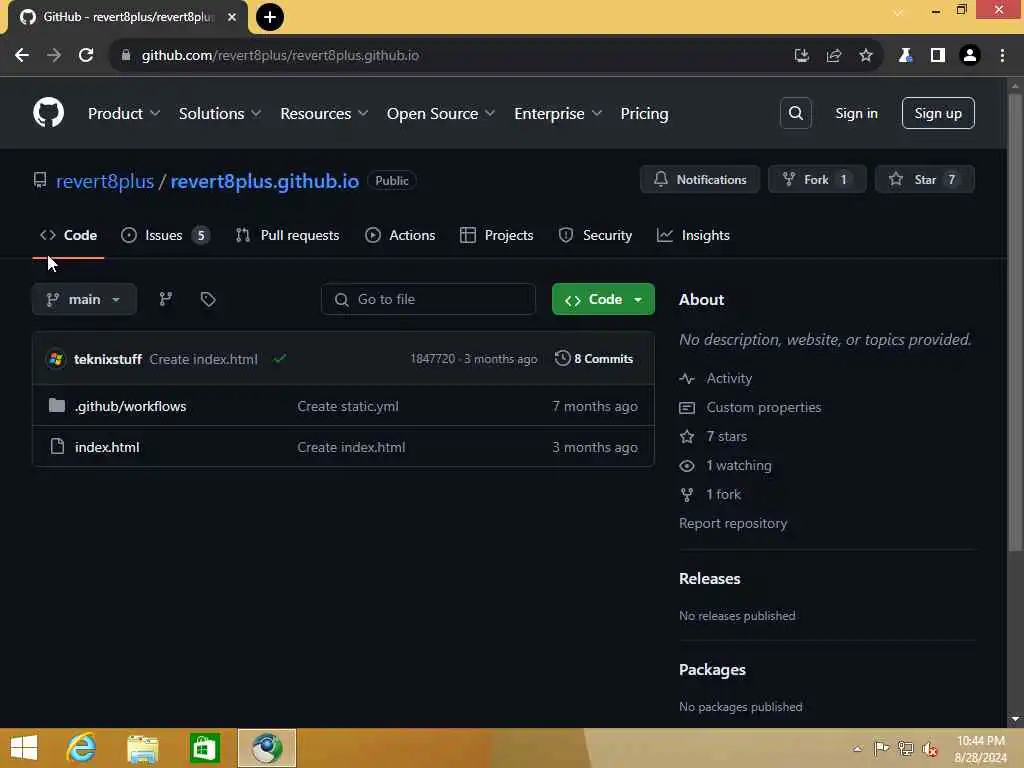The height and width of the screenshot is (768, 1024).
Task: Click the Windows Start button
Action: pos(24,748)
